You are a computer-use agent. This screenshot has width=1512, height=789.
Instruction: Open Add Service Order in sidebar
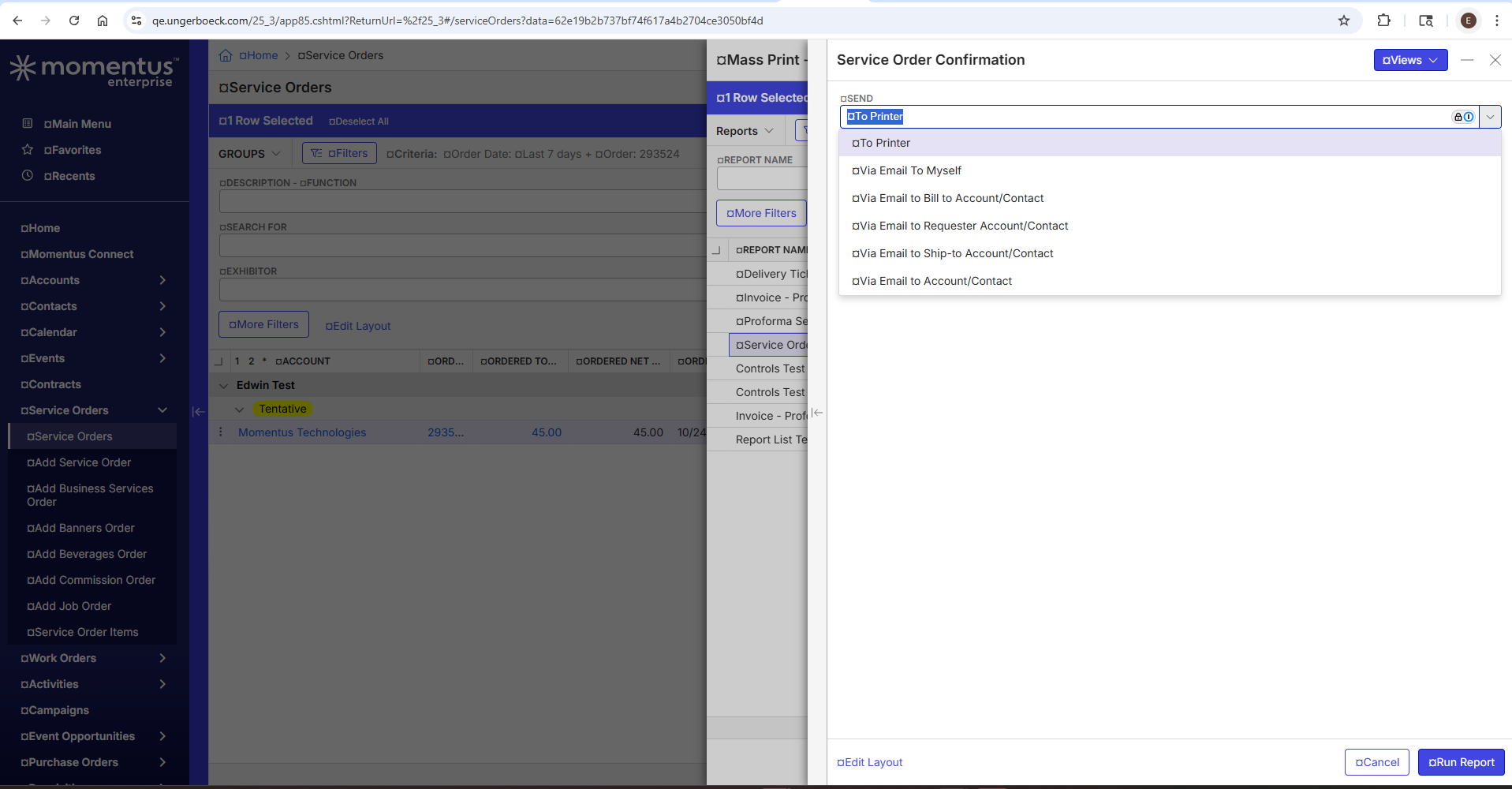pyautogui.click(x=79, y=462)
